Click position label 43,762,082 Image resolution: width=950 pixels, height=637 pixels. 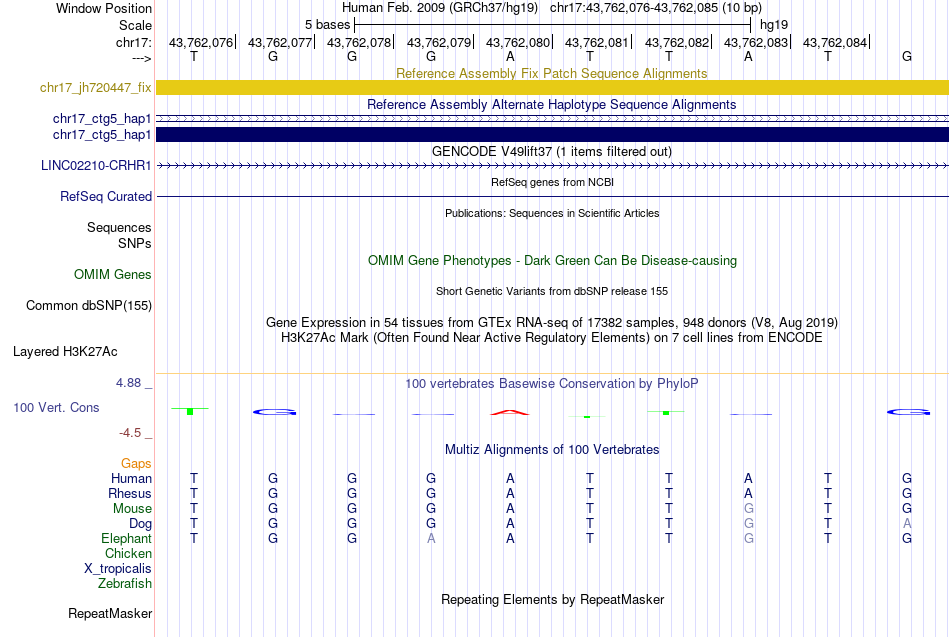coord(677,42)
